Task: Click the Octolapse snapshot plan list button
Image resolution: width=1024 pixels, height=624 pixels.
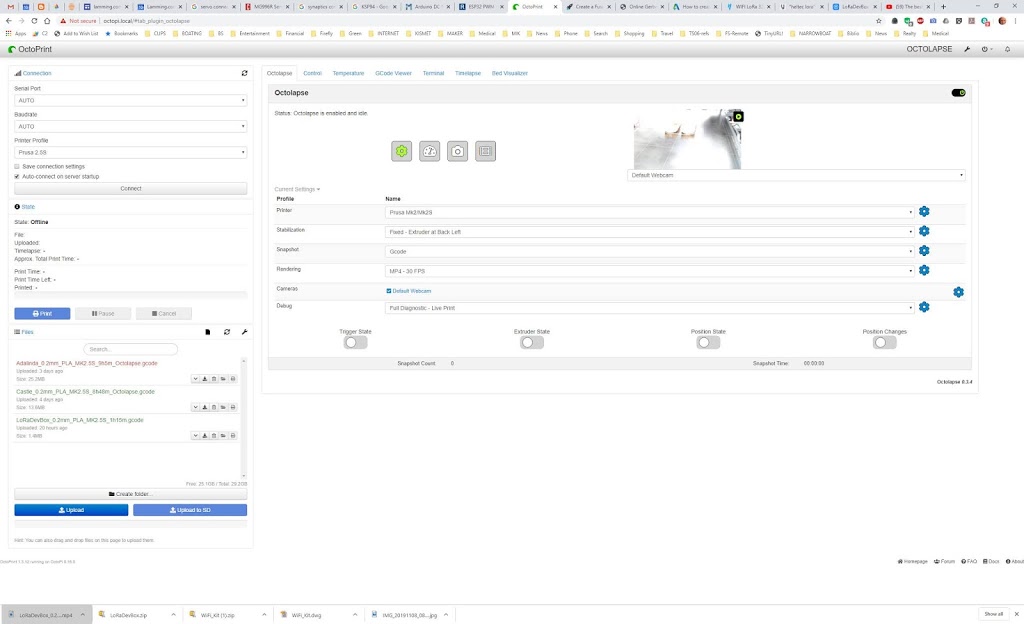Action: [485, 151]
